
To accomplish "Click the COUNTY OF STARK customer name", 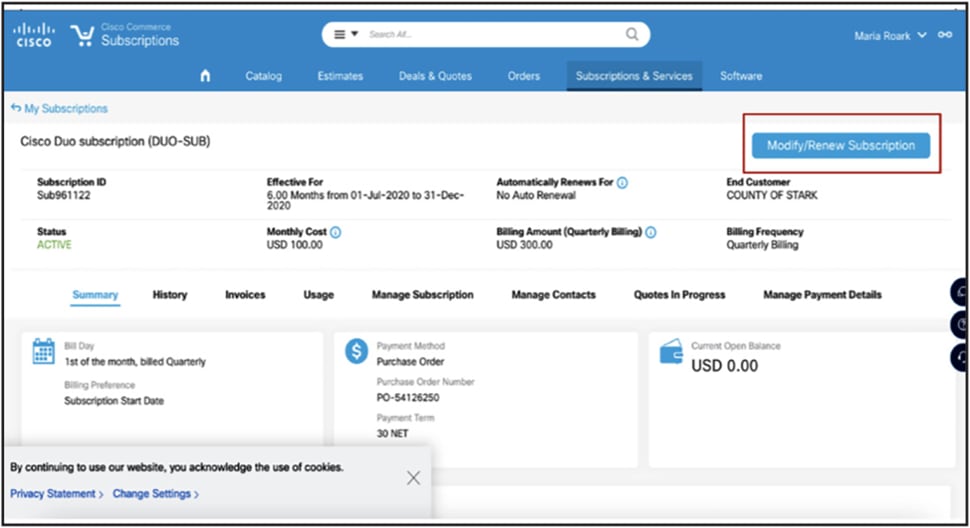I will click(771, 195).
